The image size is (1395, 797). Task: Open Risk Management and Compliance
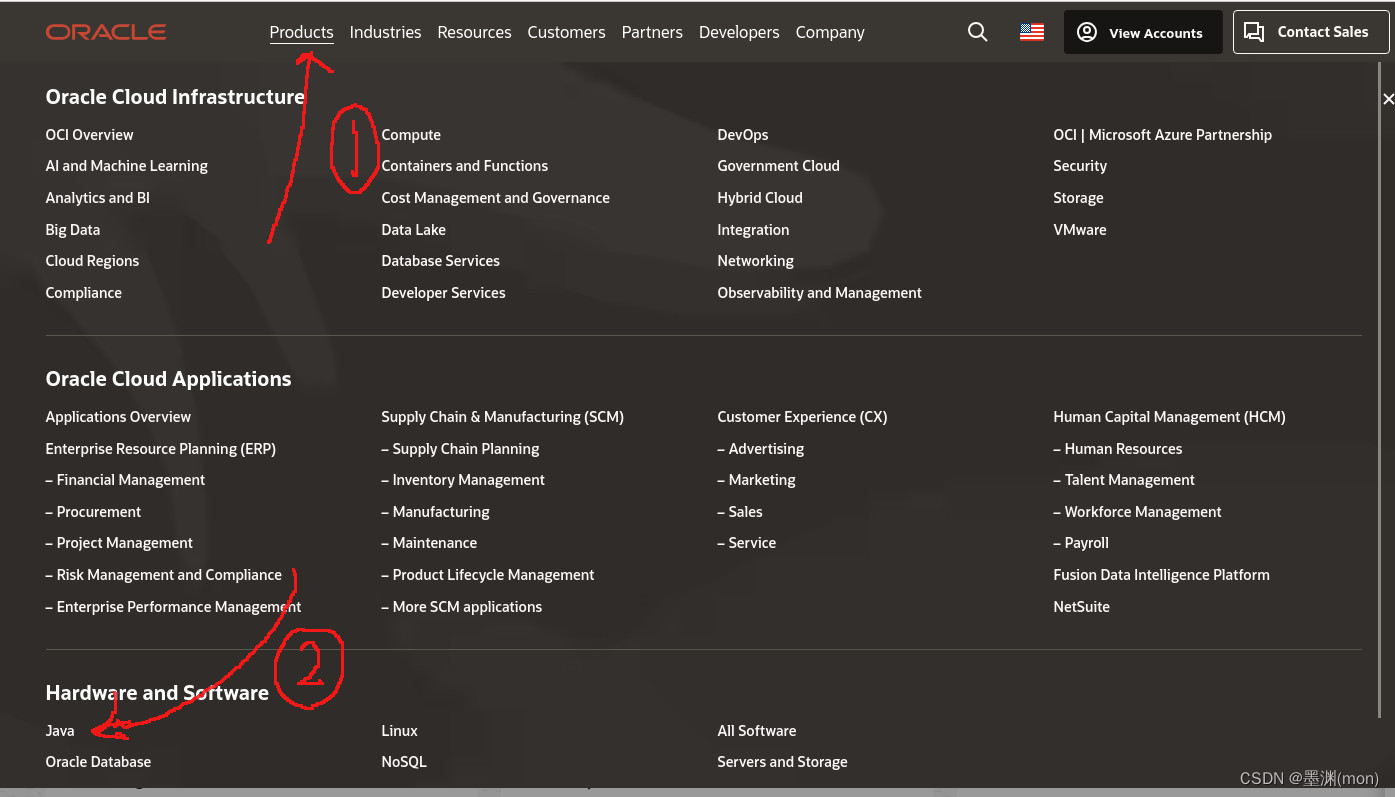pyautogui.click(x=164, y=575)
